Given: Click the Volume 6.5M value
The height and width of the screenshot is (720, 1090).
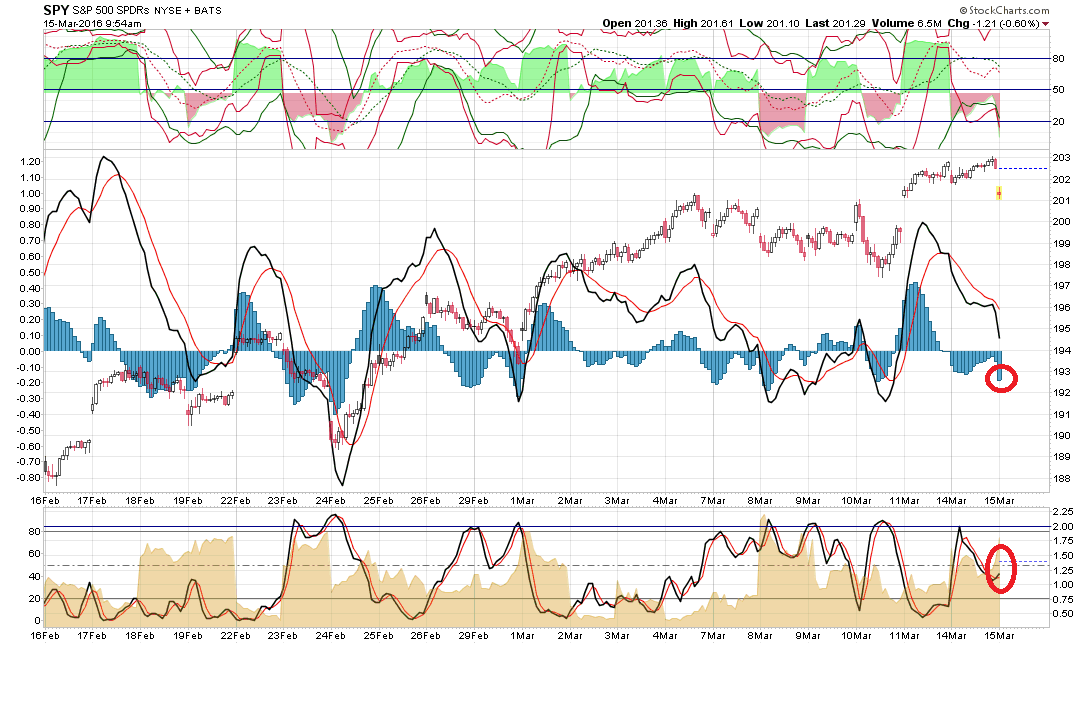Looking at the screenshot, I should tap(906, 24).
